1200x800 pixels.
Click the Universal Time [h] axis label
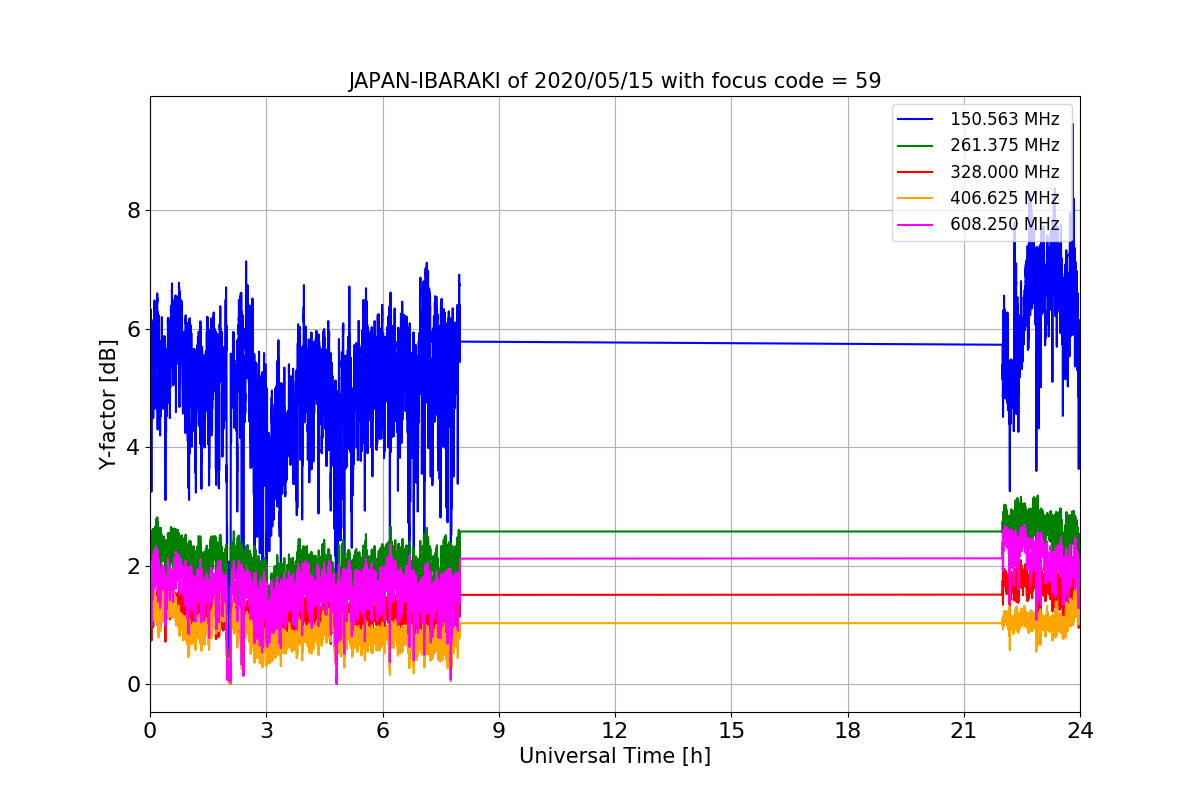pyautogui.click(x=615, y=757)
